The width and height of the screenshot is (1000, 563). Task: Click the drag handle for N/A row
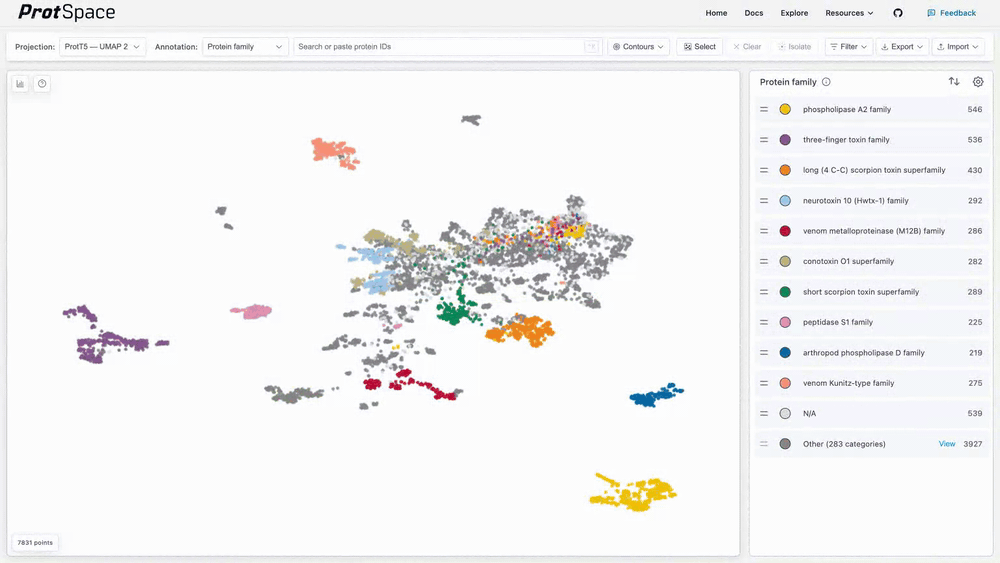click(764, 414)
